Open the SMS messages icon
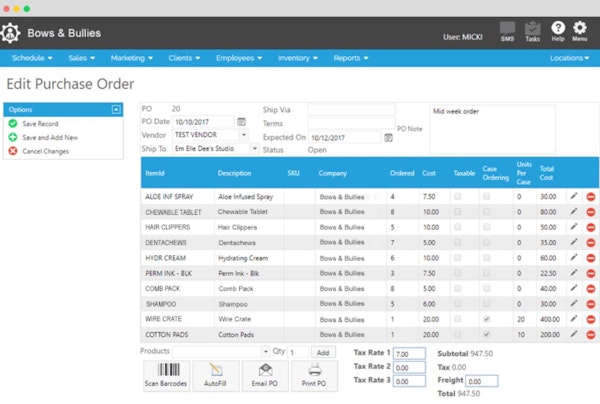Image resolution: width=600 pixels, height=404 pixels. [507, 31]
